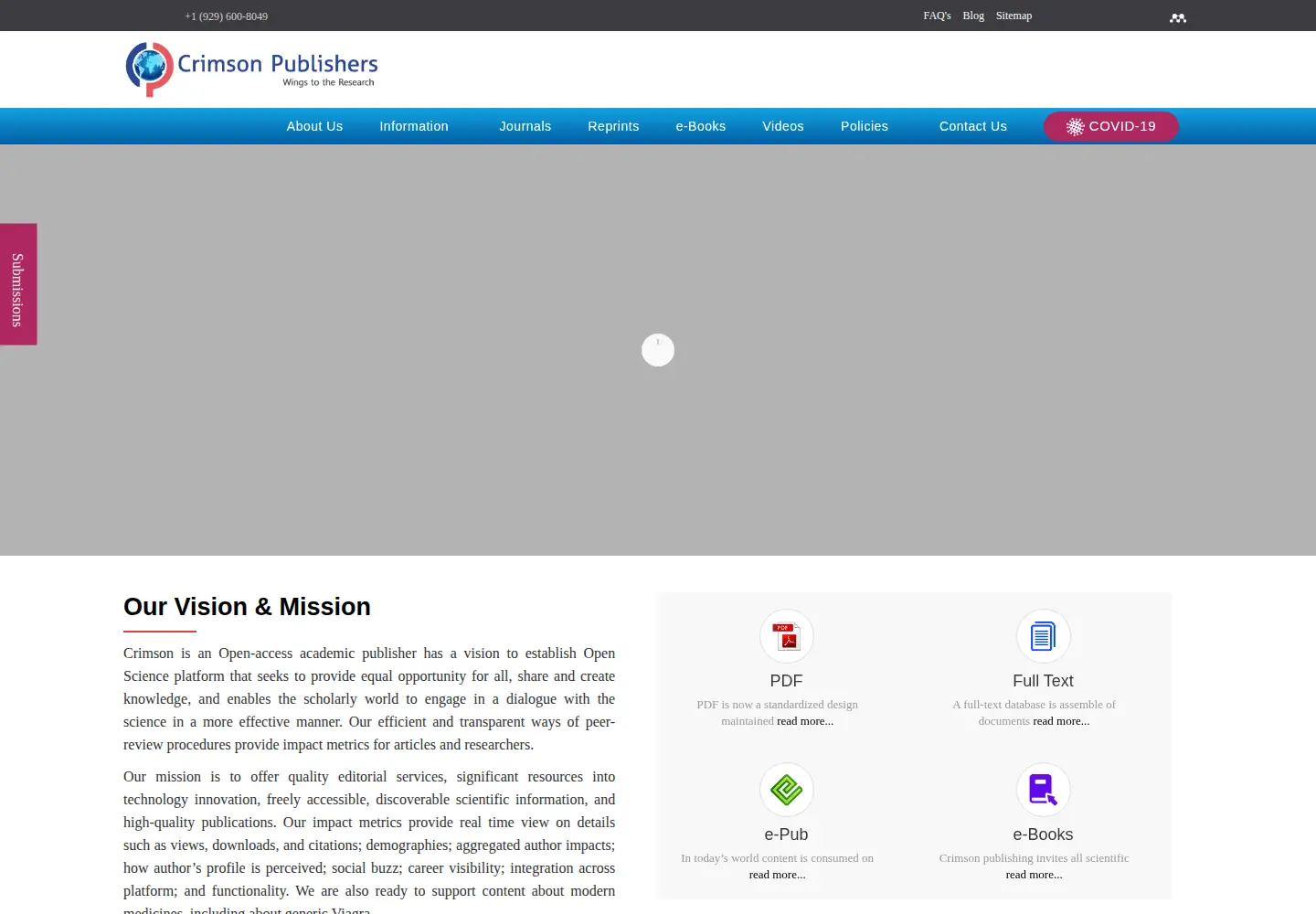Open the e-Books menu item
Viewport: 1316px width, 914px height.
click(x=701, y=126)
